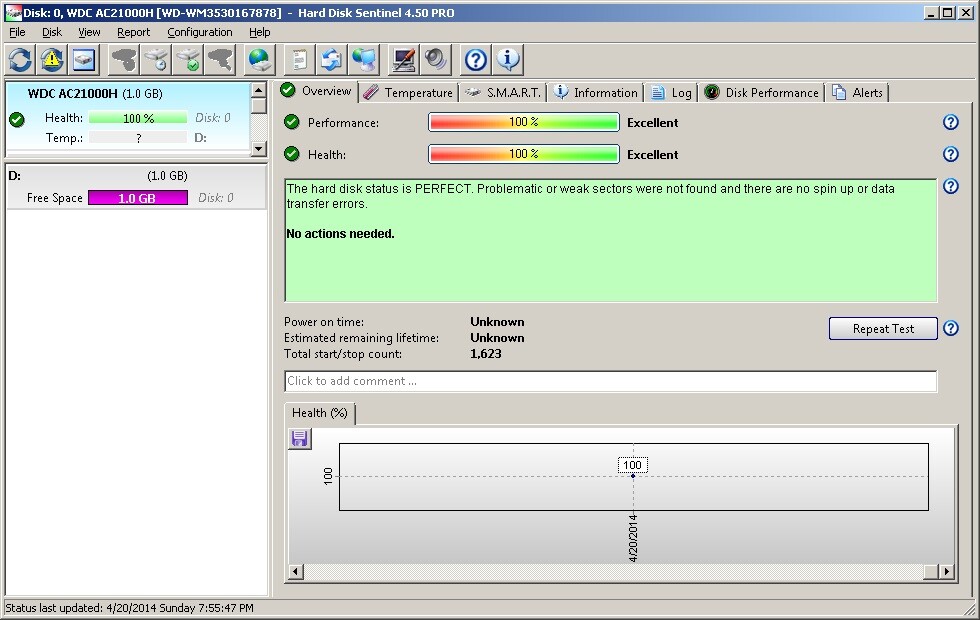980x620 pixels.
Task: Click the first grayed-out disk test icon
Action: (124, 60)
